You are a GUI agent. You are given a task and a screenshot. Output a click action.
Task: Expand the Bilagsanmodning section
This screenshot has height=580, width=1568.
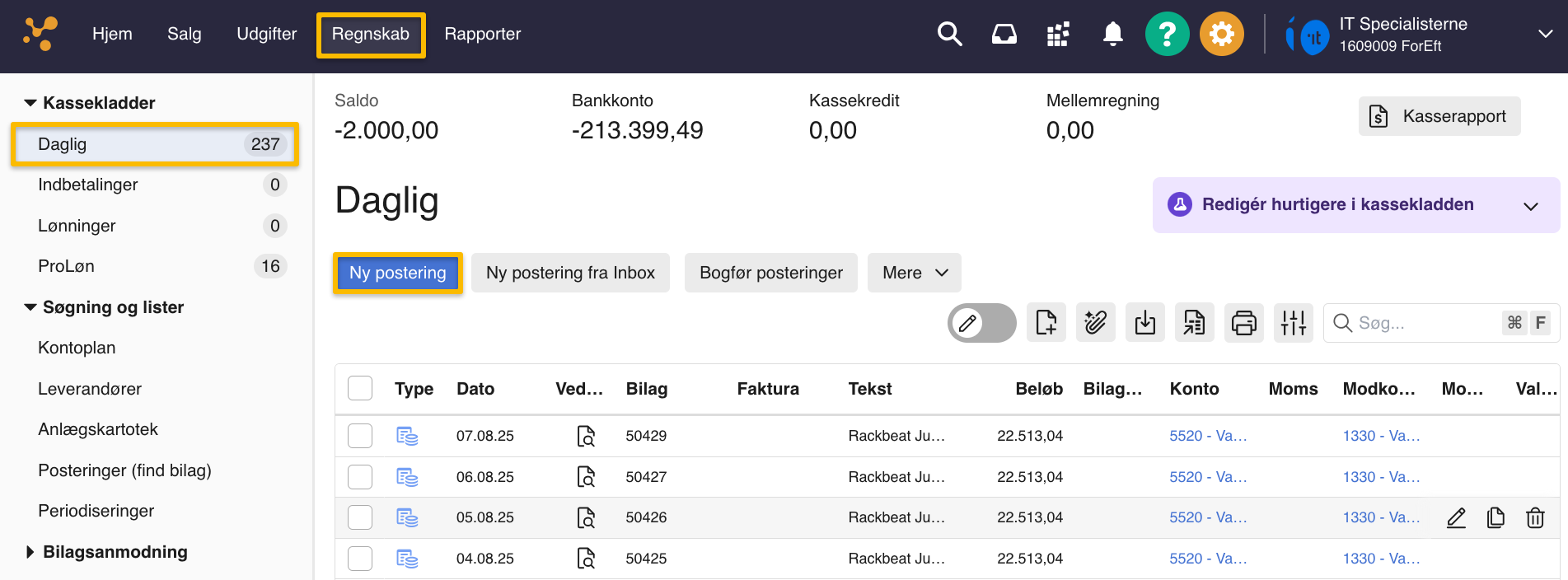click(30, 552)
